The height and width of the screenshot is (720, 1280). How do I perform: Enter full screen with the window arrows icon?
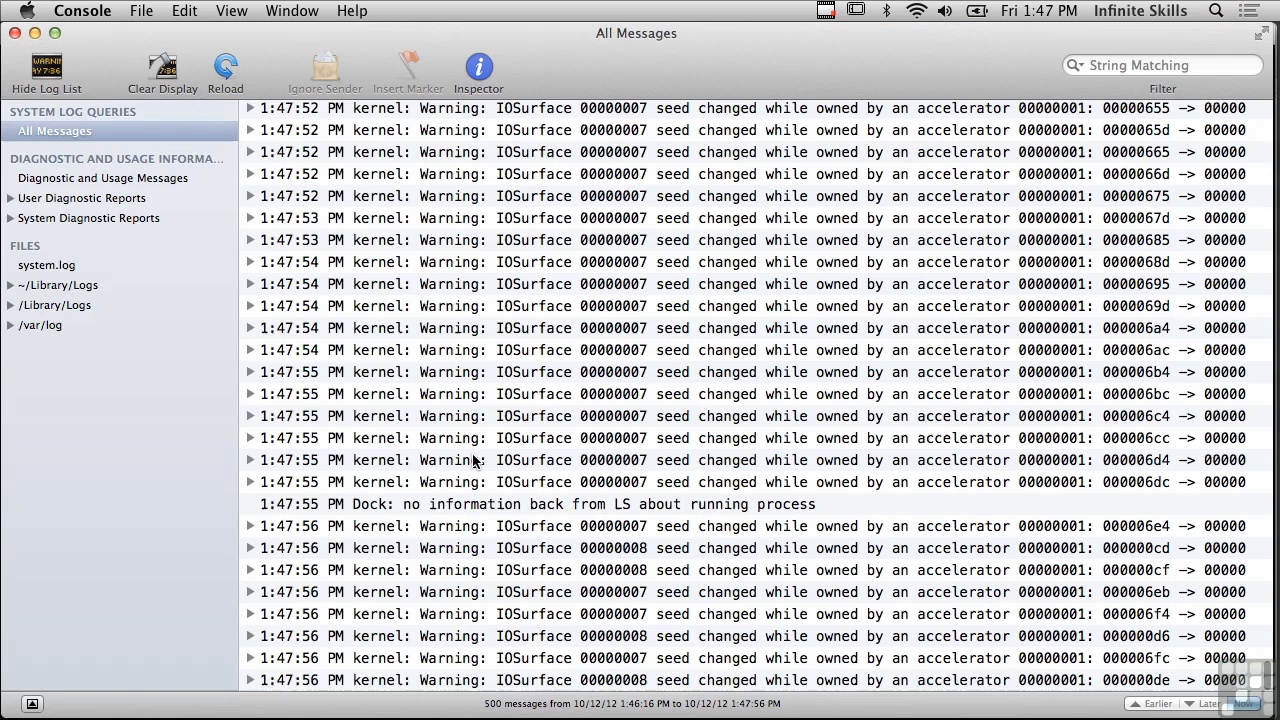(x=1262, y=33)
